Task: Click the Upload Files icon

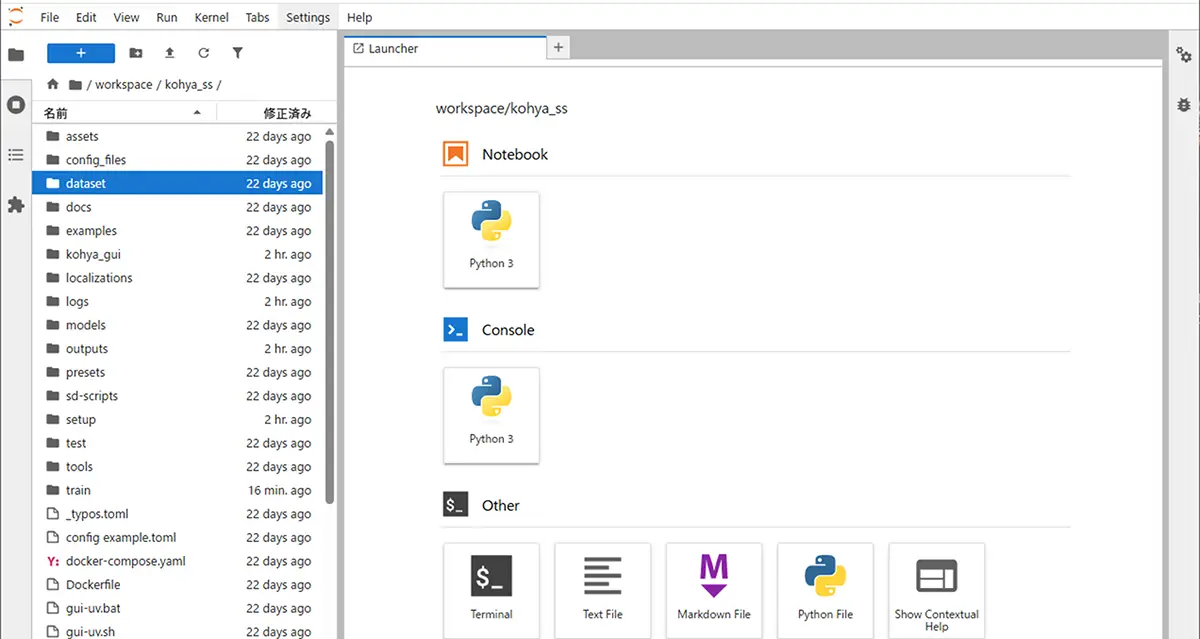Action: tap(170, 53)
